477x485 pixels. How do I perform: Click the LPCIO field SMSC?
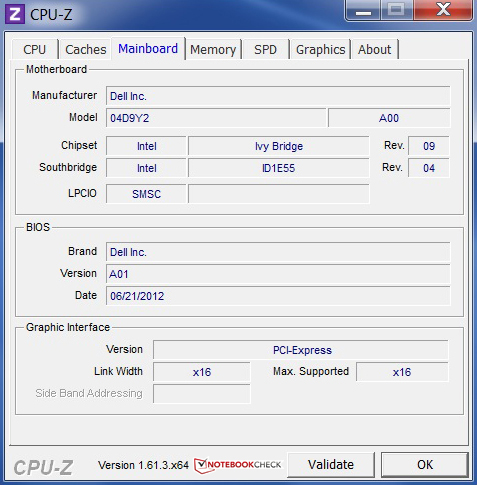[146, 194]
